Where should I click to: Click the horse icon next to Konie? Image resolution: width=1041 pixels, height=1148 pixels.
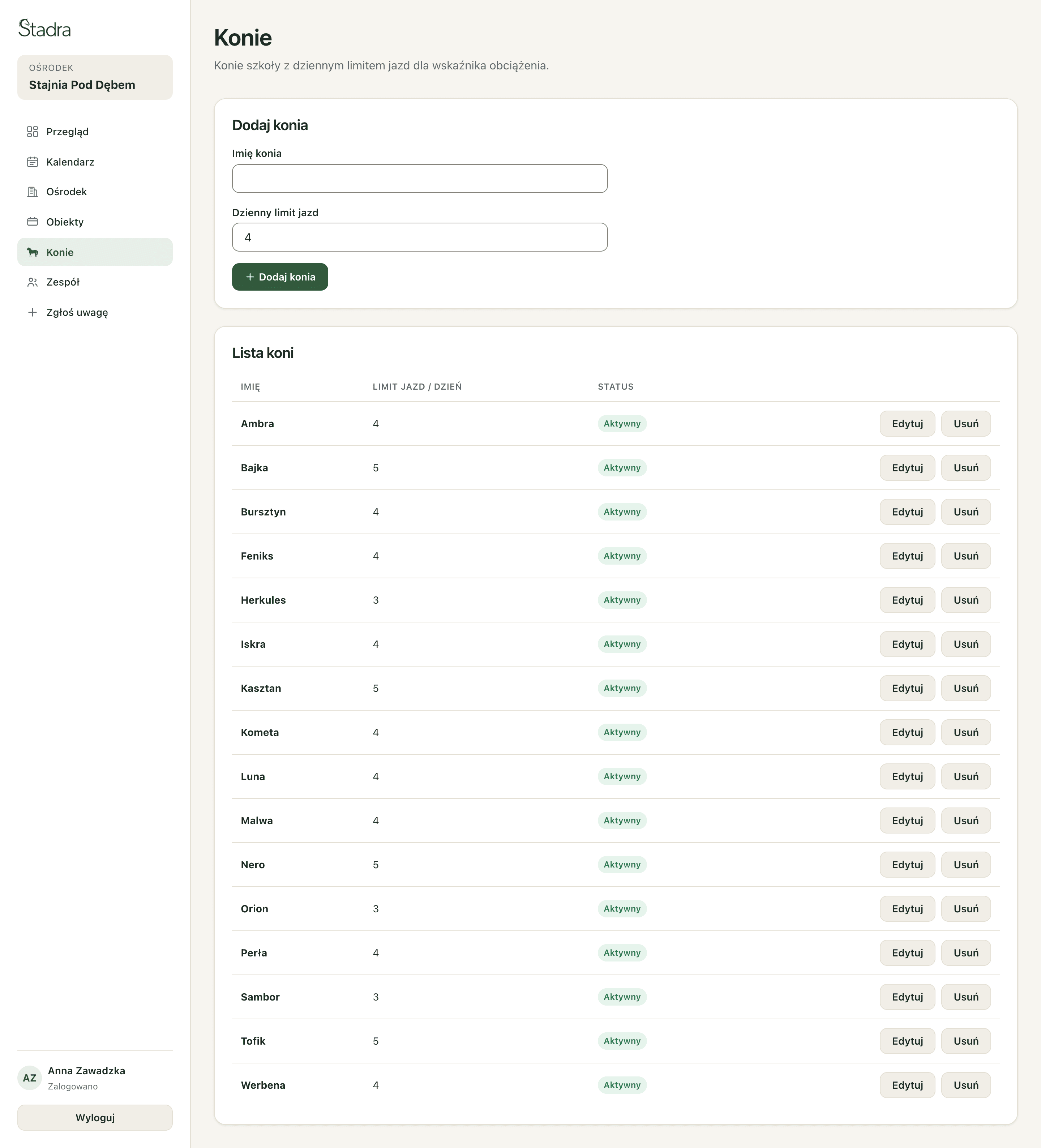click(x=33, y=252)
